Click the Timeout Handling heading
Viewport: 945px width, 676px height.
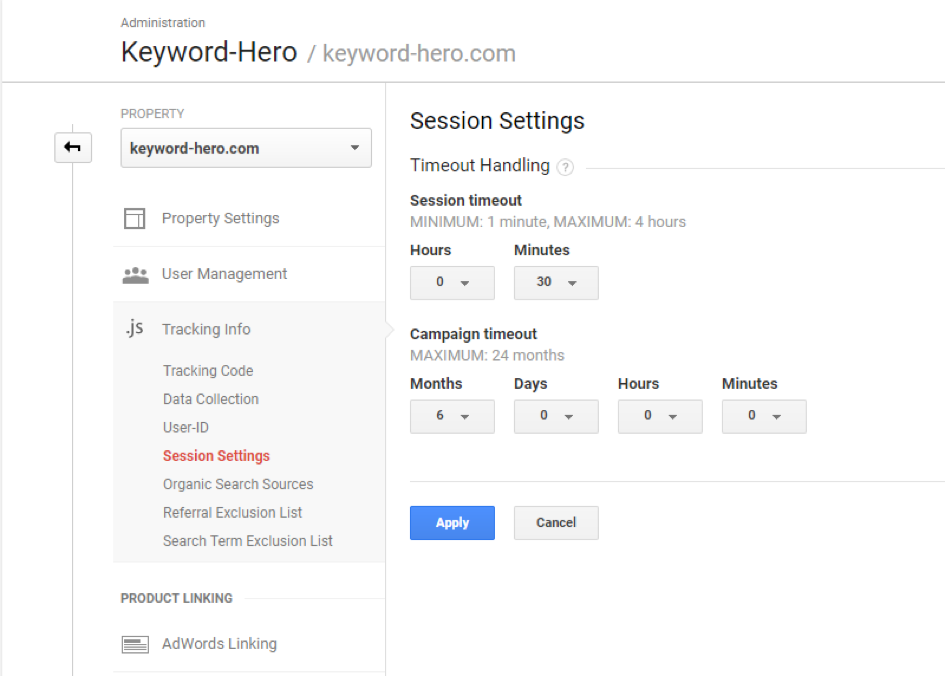click(480, 166)
